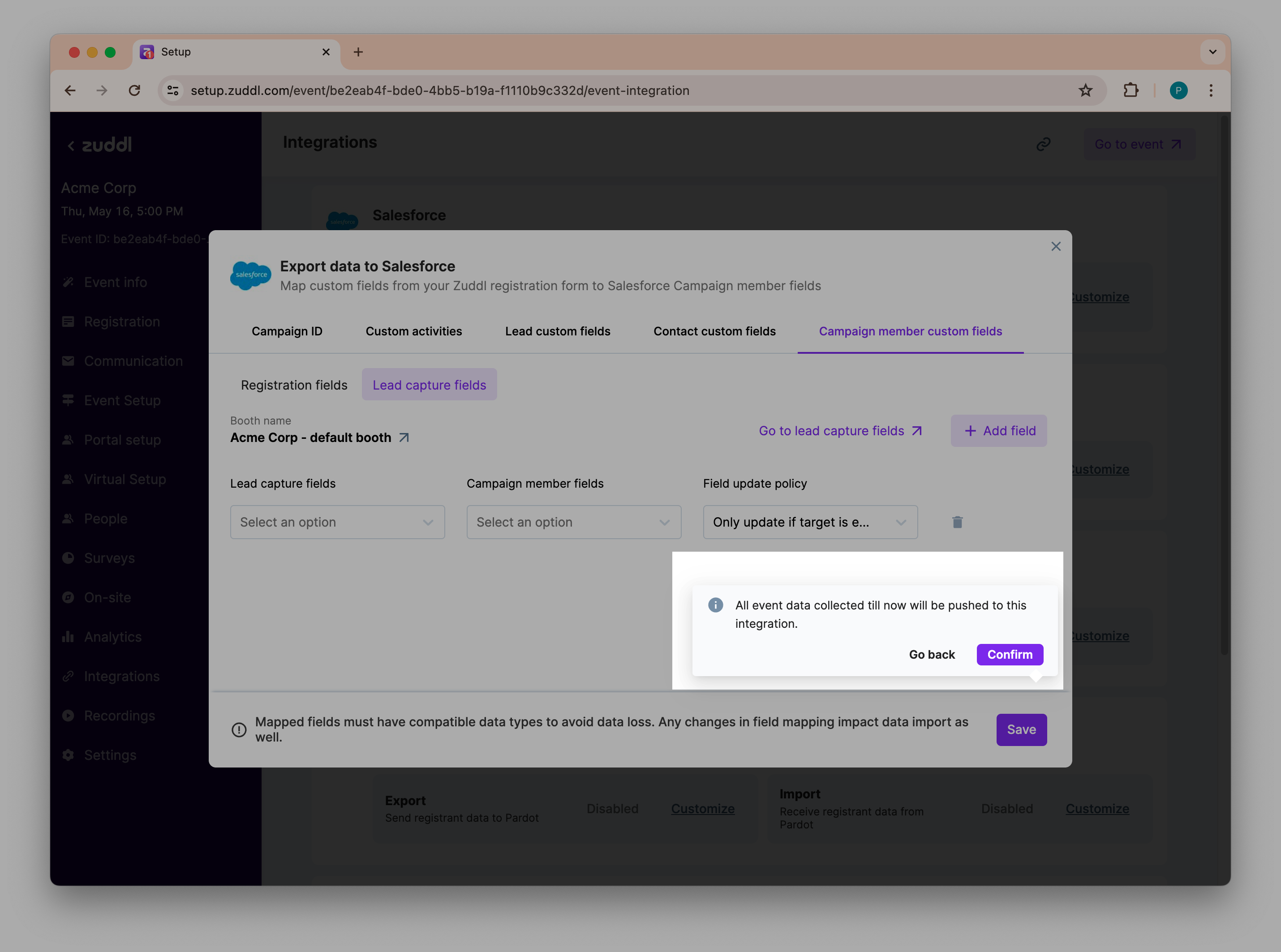
Task: Close the Export data to Salesforce dialog
Action: [x=1055, y=247]
